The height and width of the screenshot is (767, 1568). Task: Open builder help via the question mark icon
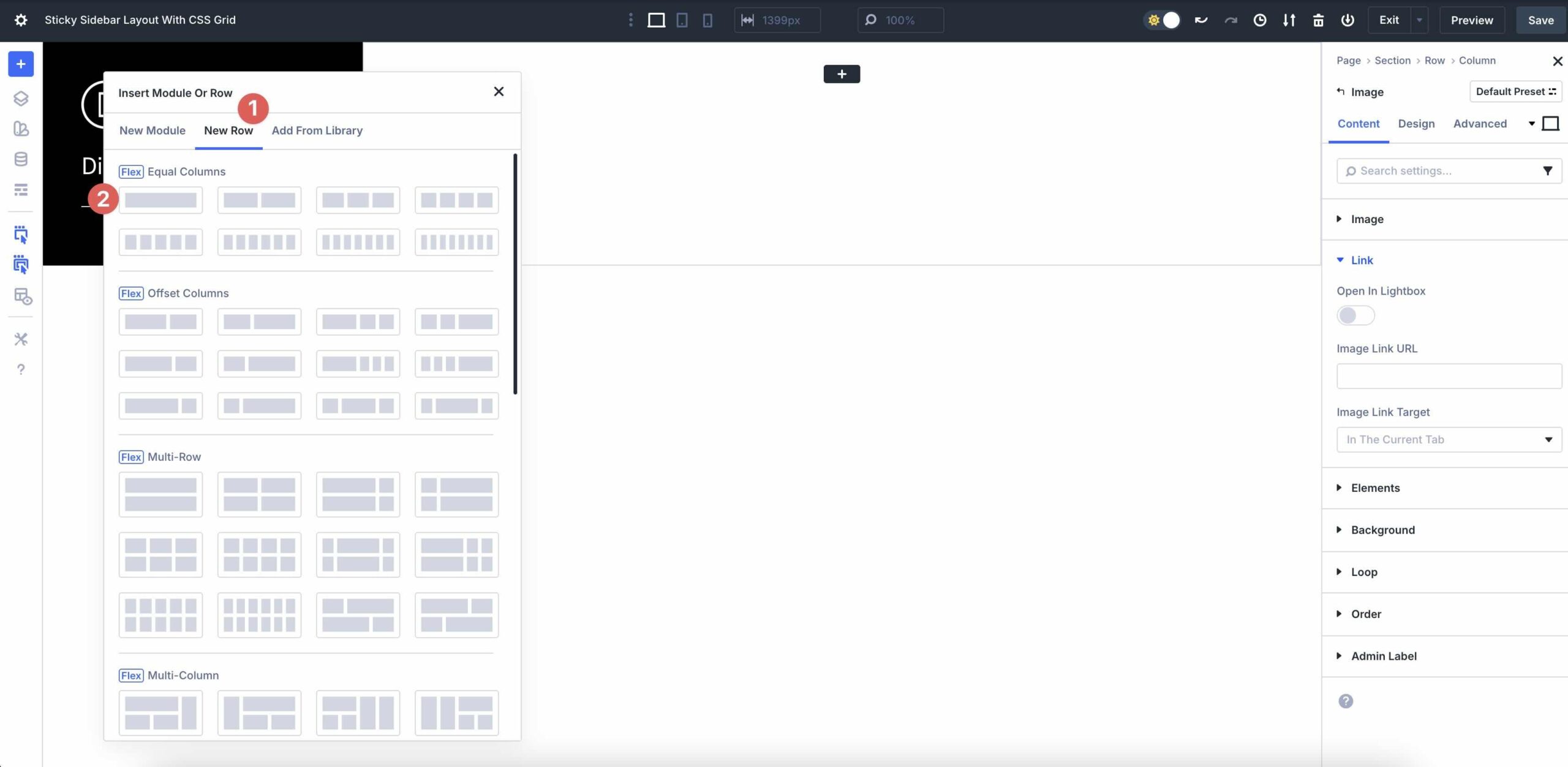coord(21,369)
